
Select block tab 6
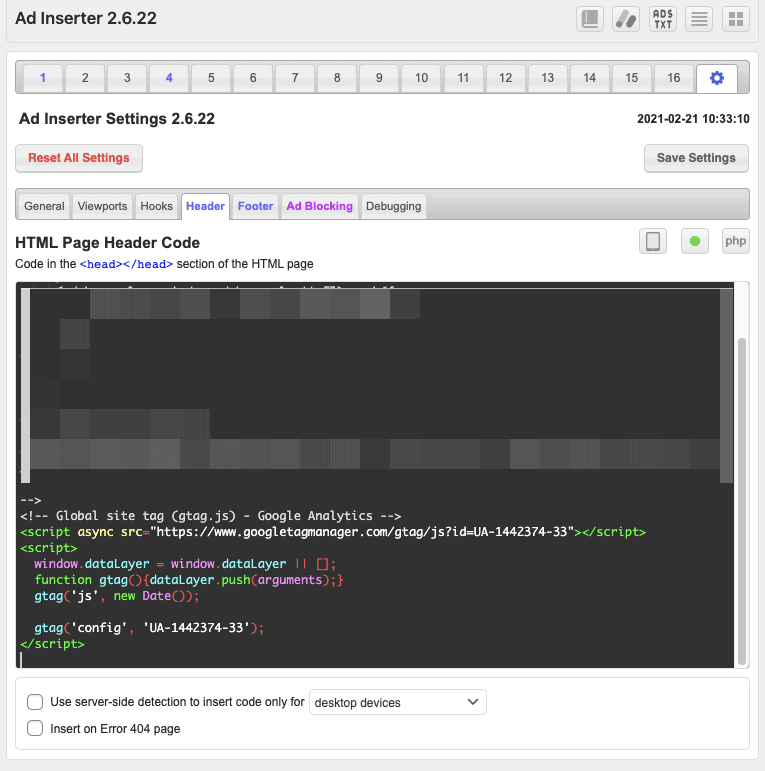[x=253, y=78]
